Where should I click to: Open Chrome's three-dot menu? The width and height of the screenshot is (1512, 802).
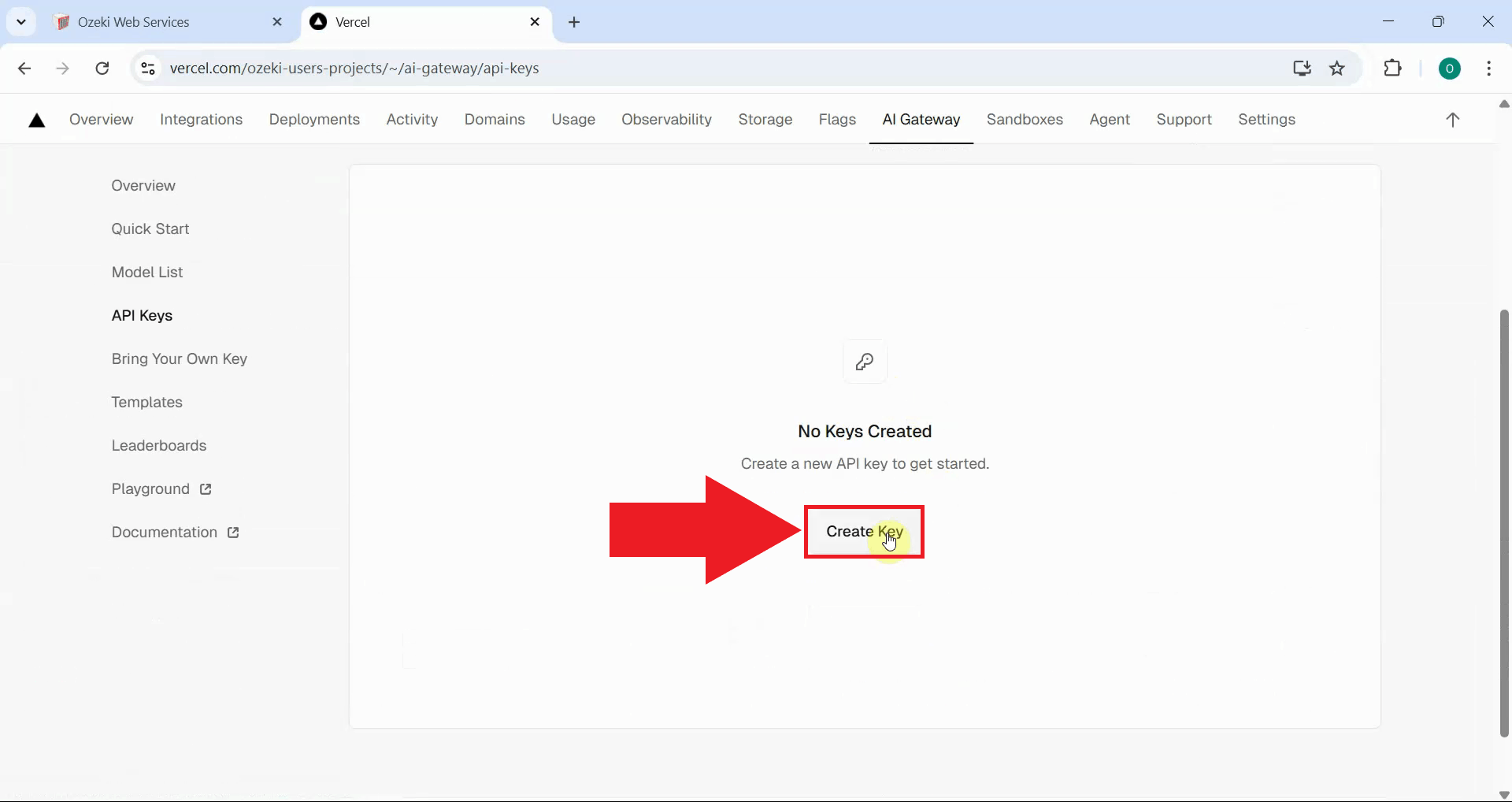tap(1489, 69)
